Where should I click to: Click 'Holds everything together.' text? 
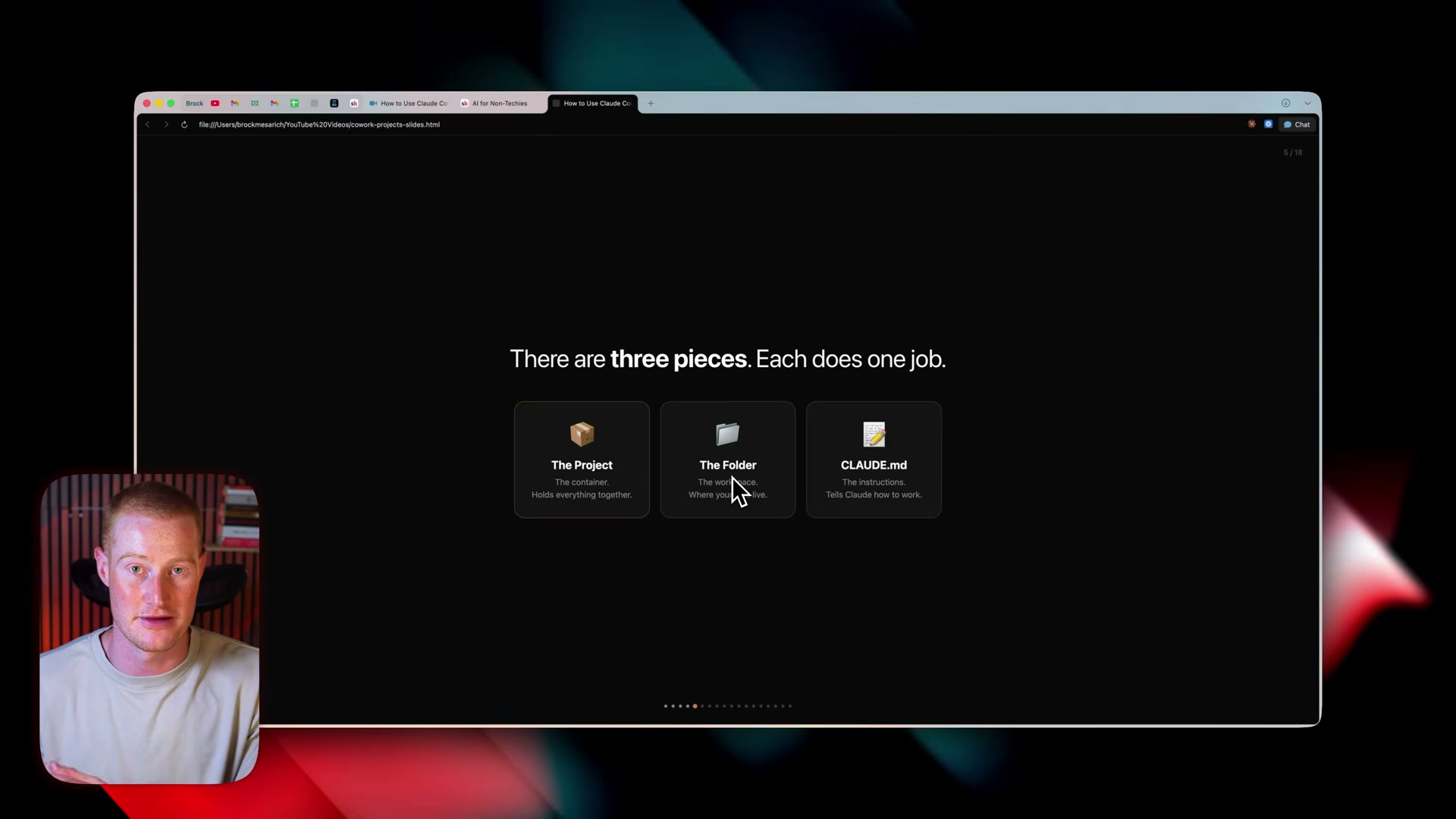pos(582,494)
